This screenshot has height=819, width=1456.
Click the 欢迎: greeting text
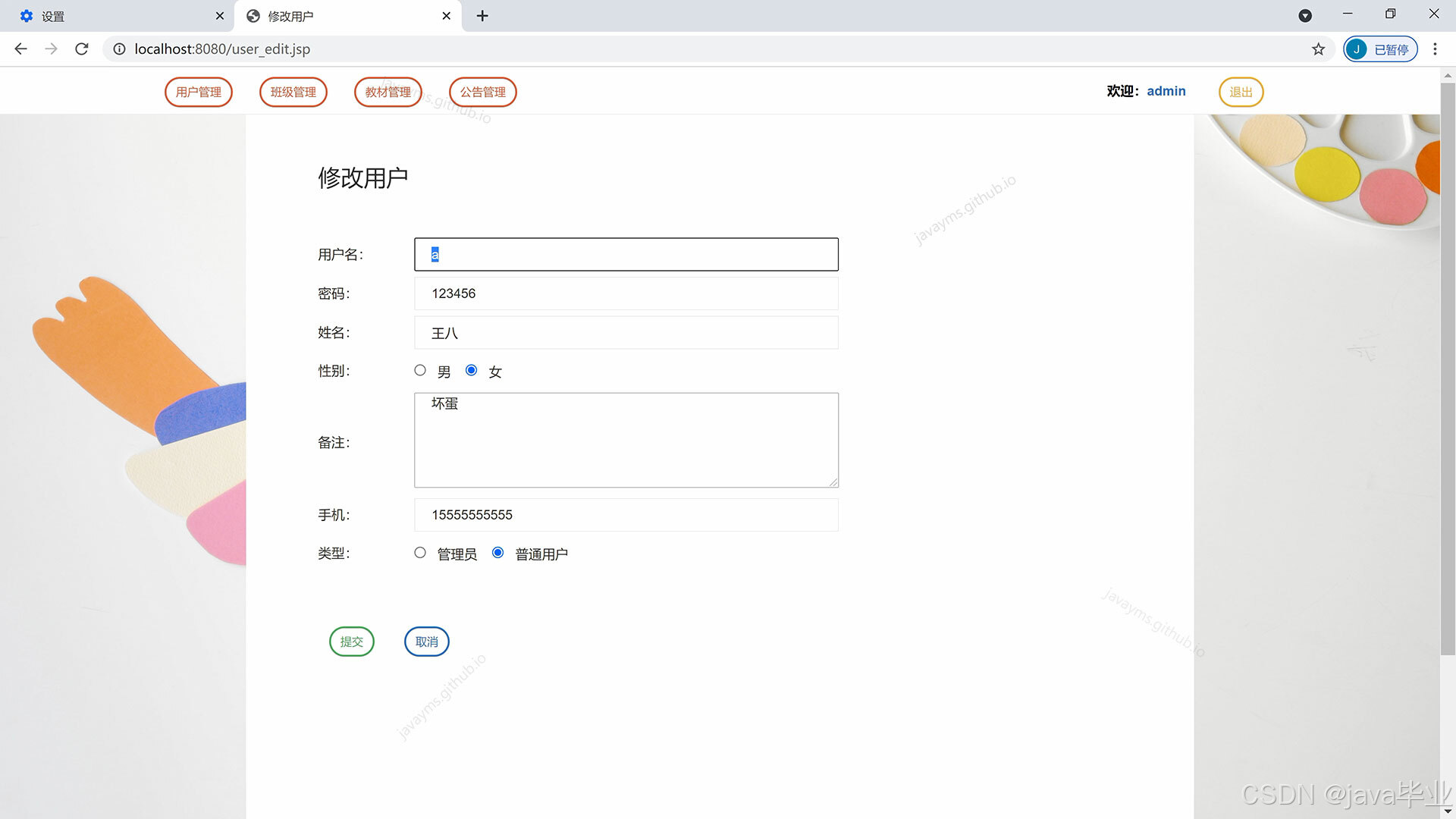pos(1123,91)
